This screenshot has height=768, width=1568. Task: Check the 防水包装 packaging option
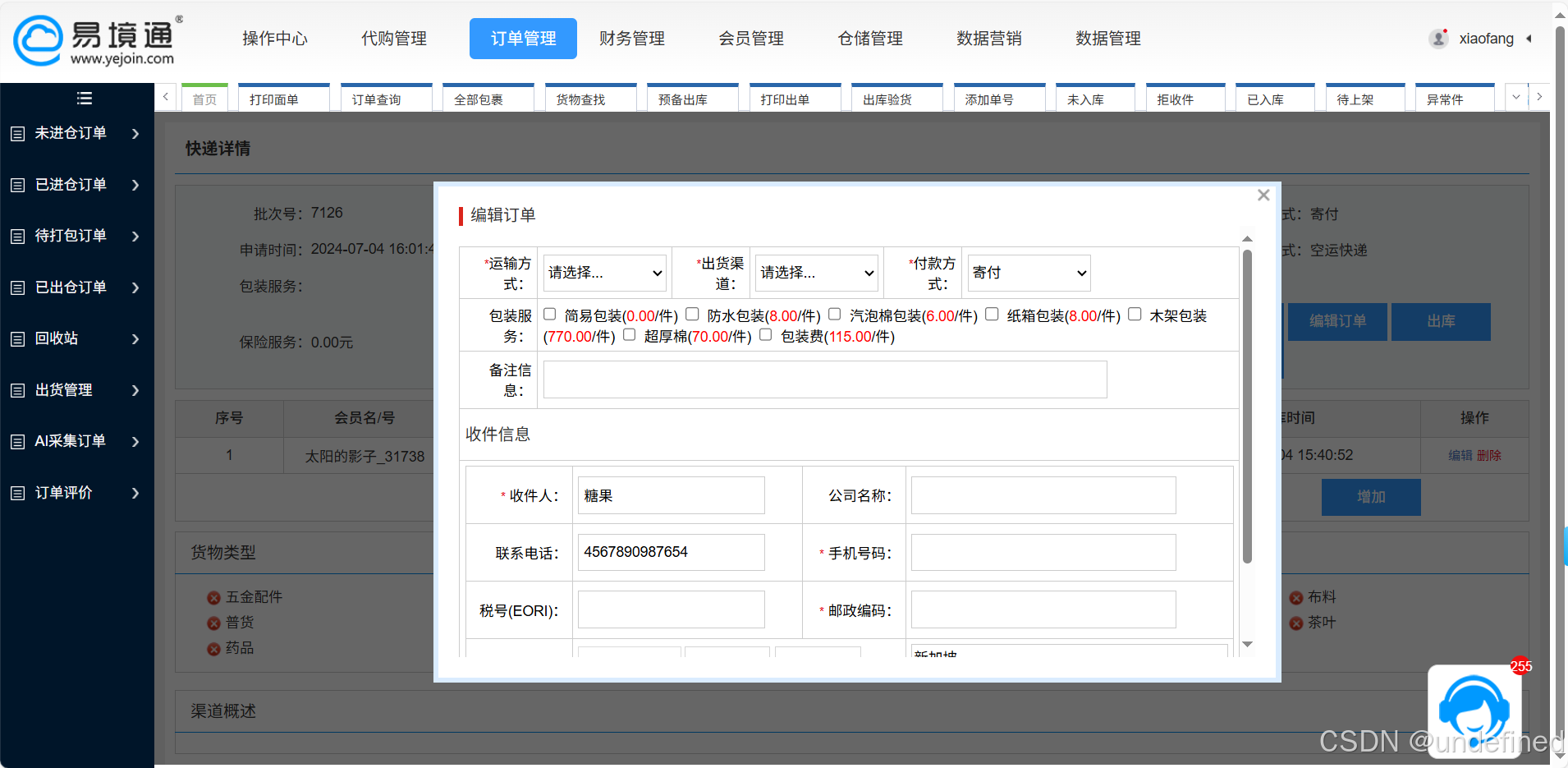pyautogui.click(x=693, y=315)
